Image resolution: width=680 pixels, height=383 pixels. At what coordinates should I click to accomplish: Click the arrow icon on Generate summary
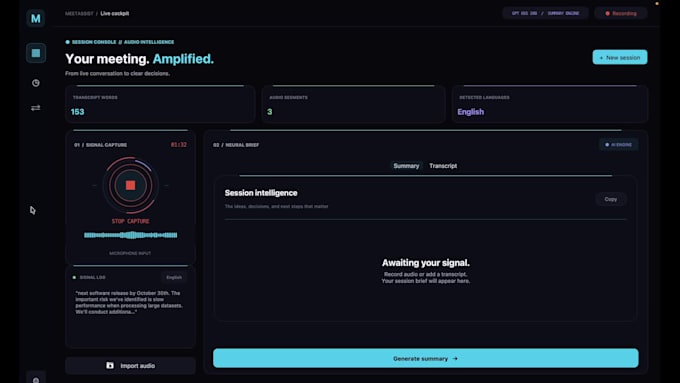(455, 359)
